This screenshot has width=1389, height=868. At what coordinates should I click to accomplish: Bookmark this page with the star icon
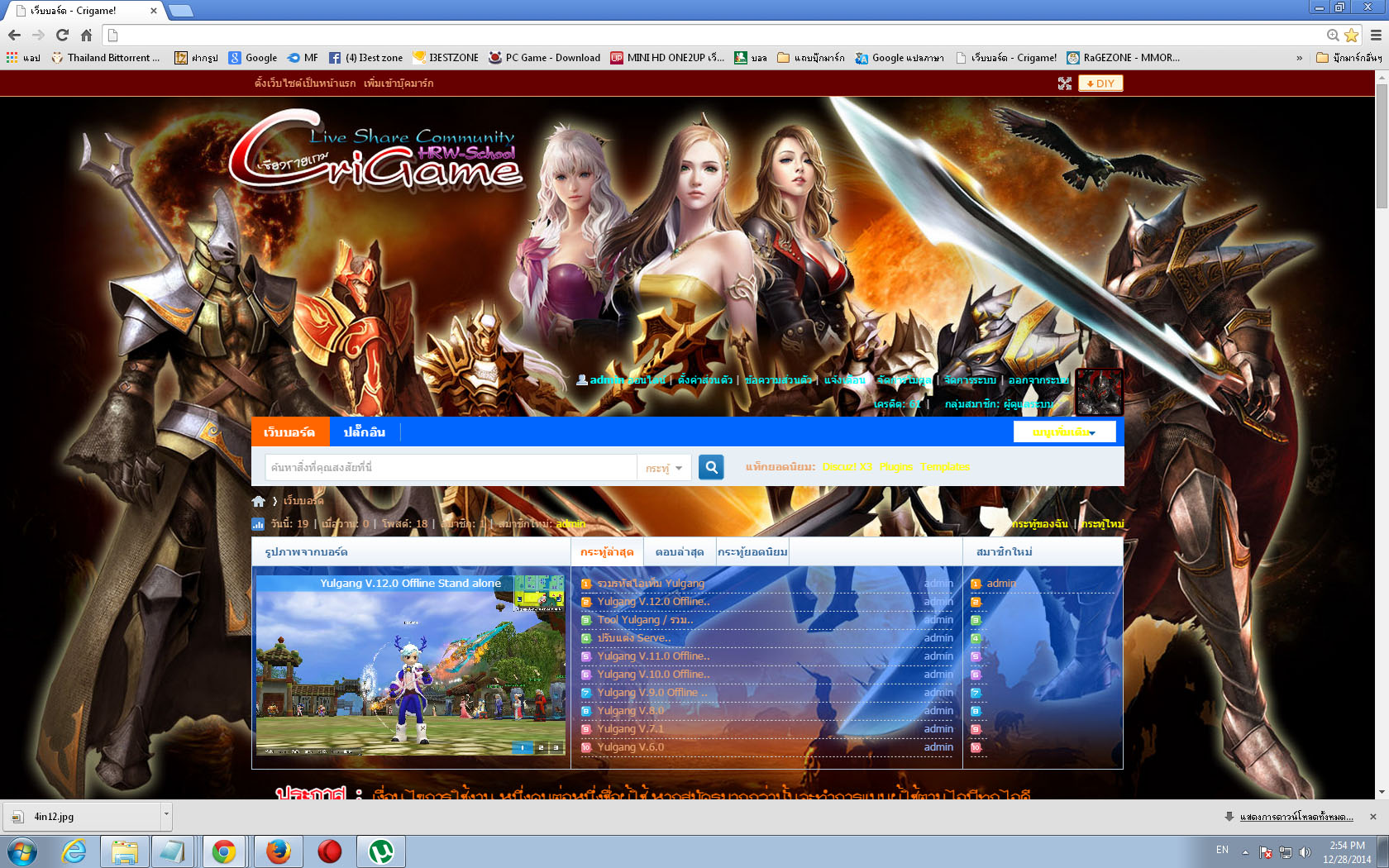pos(1352,35)
